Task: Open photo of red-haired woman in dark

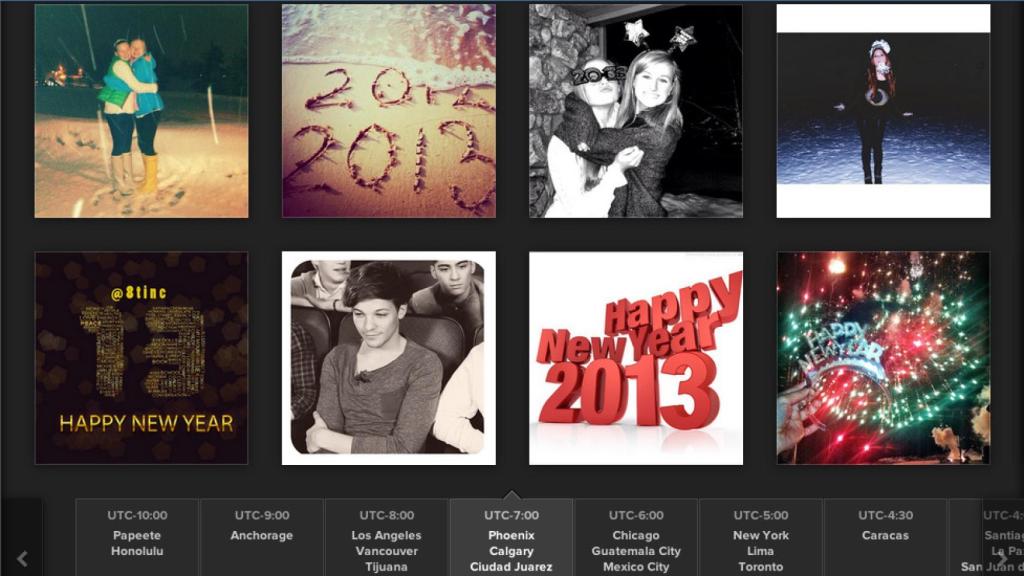Action: click(884, 111)
